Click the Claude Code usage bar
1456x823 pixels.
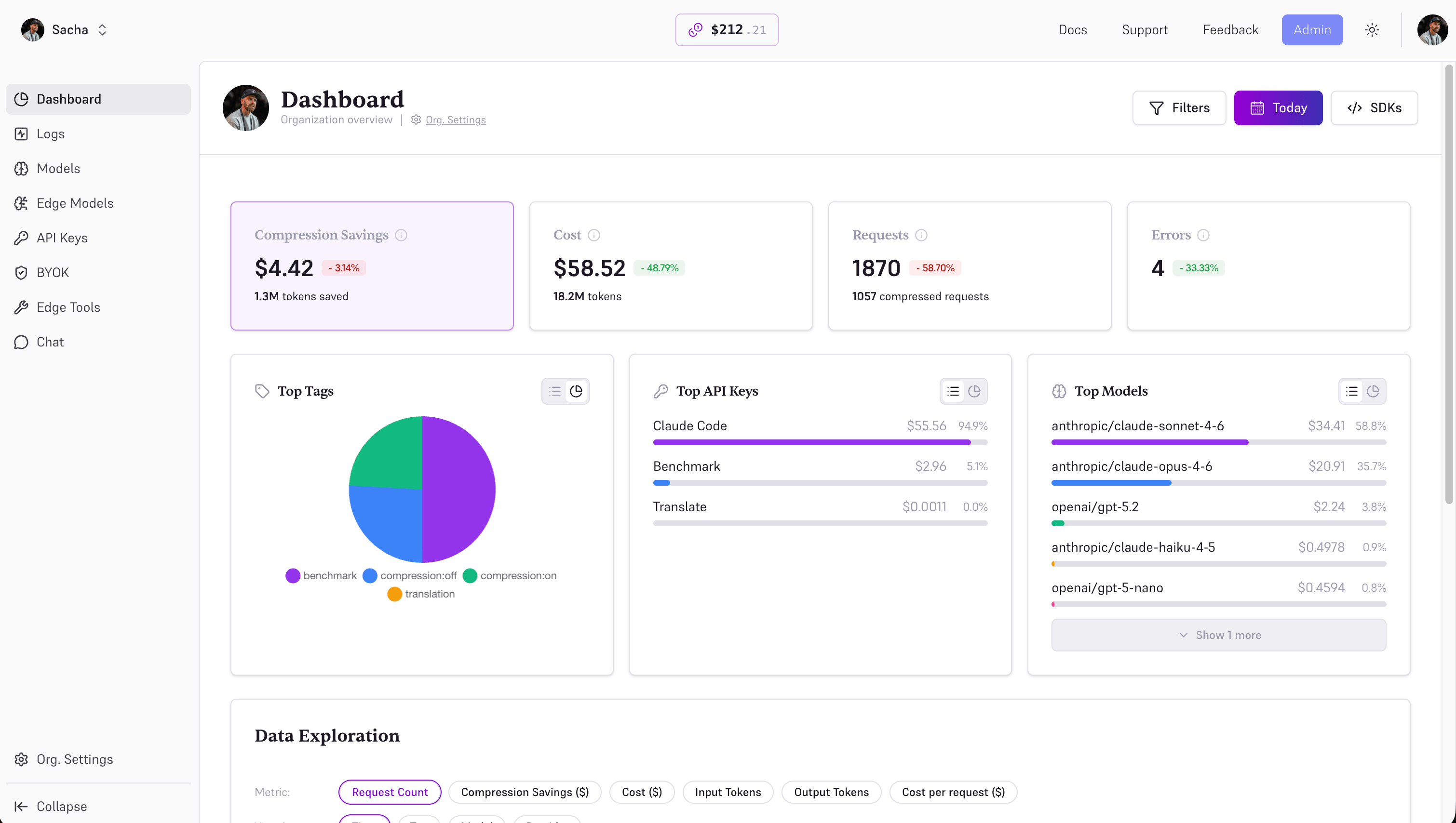click(x=820, y=443)
